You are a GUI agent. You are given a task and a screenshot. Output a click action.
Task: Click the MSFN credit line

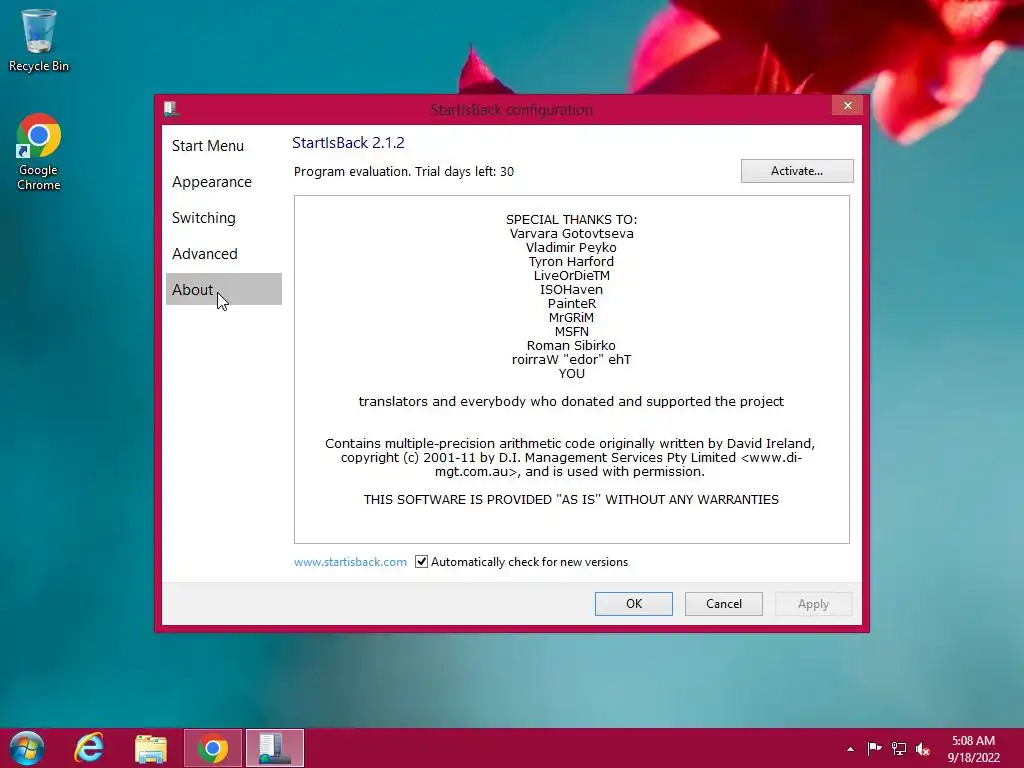(571, 332)
